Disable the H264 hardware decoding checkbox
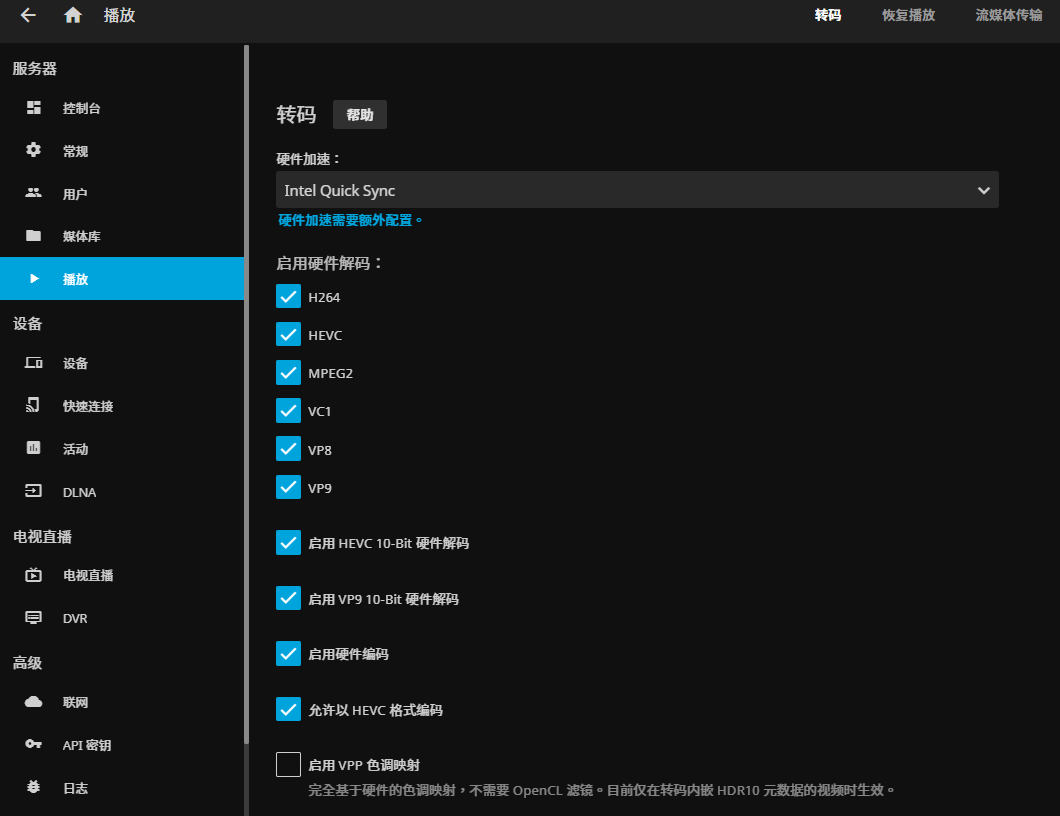 click(288, 296)
